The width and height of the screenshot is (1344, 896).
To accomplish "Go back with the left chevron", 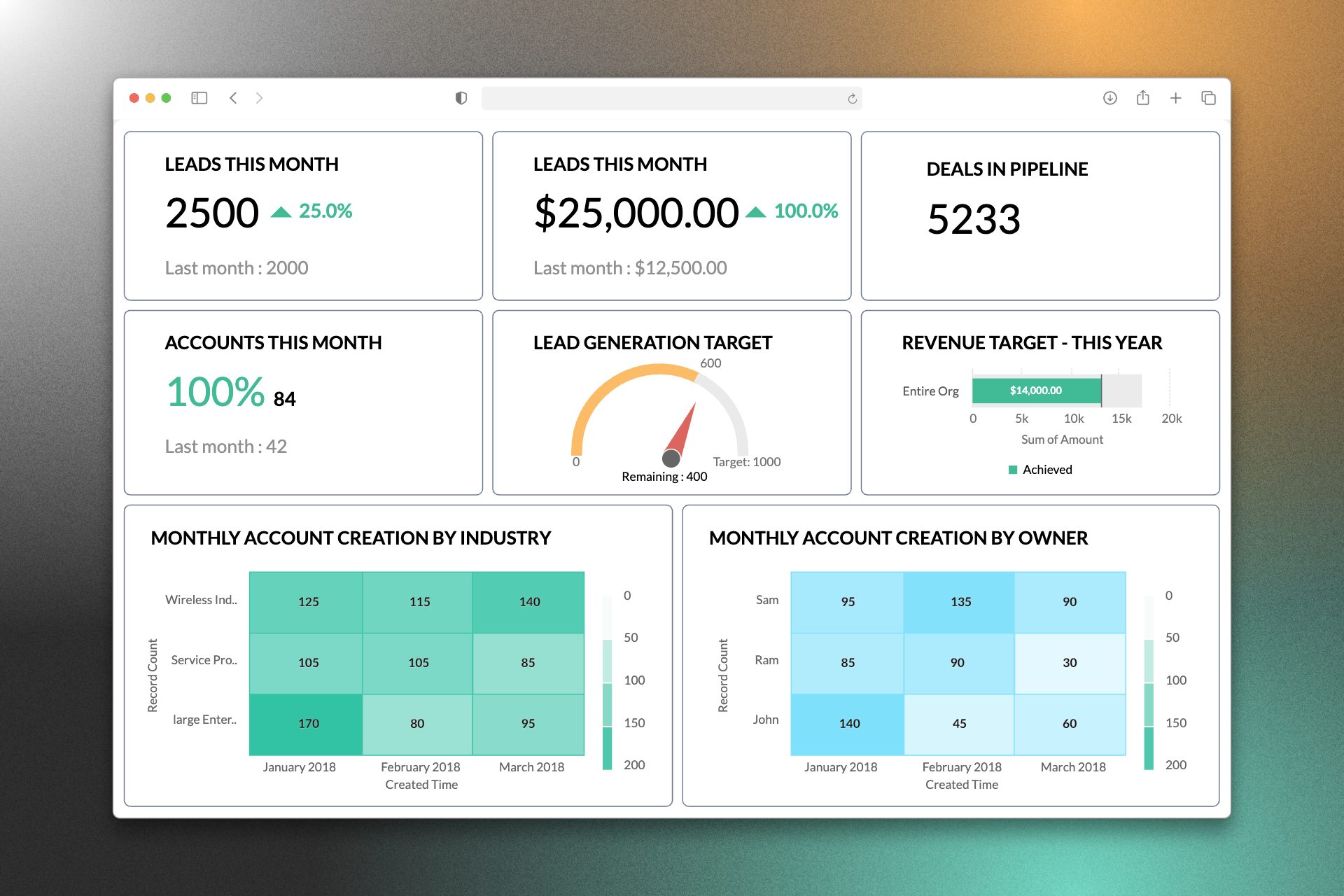I will point(233,98).
